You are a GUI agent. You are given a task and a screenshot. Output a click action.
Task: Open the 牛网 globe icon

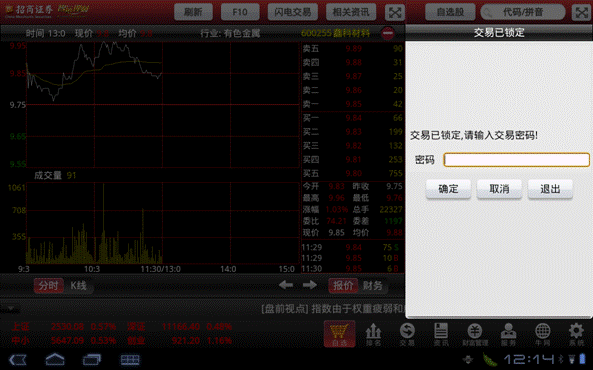click(x=542, y=334)
